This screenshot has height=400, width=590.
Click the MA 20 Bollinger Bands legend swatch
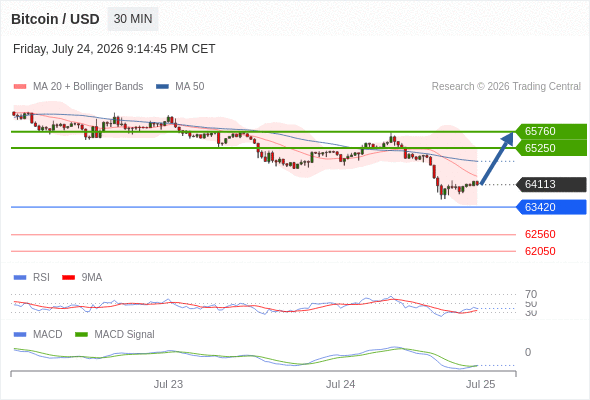click(20, 87)
